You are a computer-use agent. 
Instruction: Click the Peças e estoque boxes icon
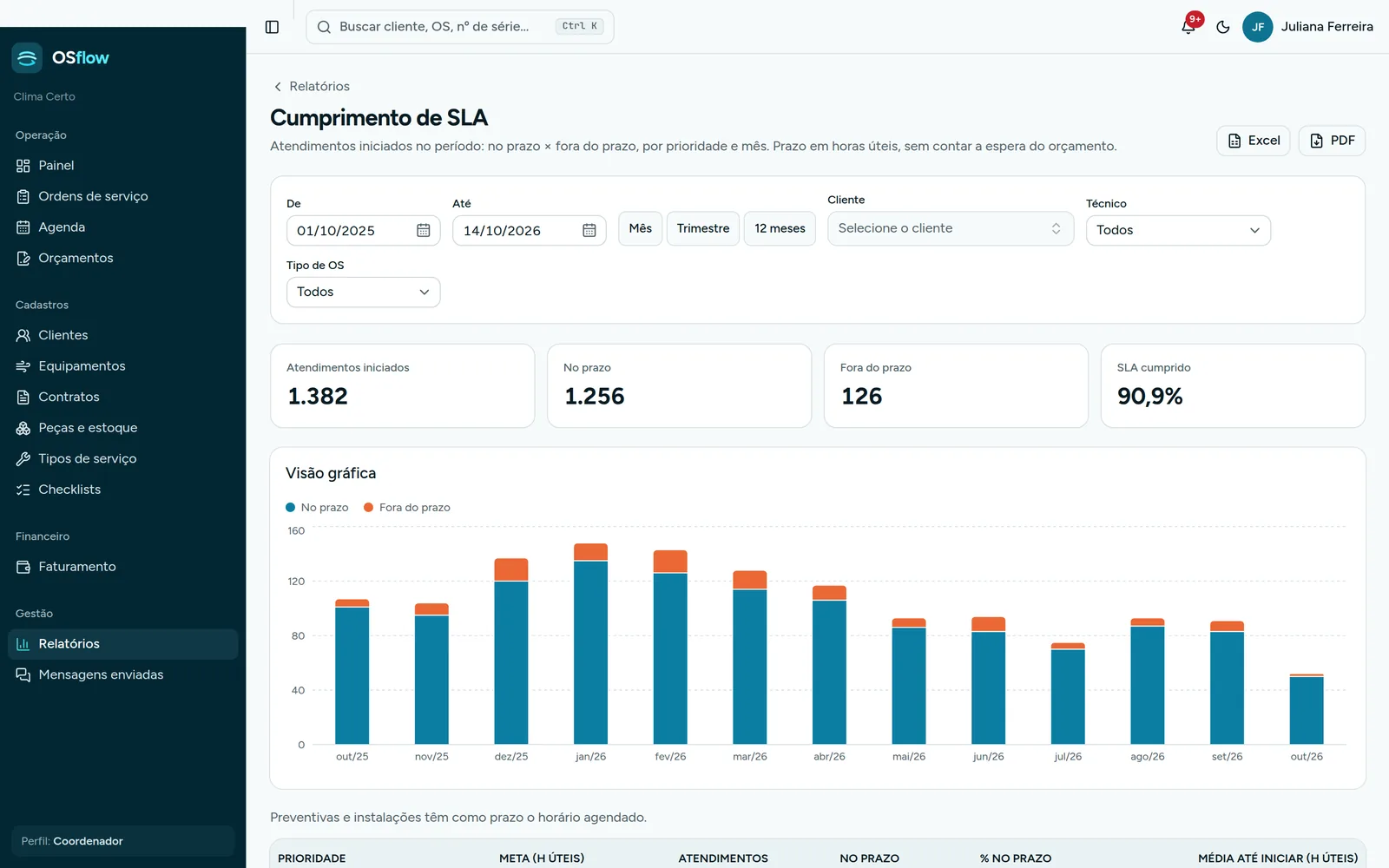click(23, 428)
